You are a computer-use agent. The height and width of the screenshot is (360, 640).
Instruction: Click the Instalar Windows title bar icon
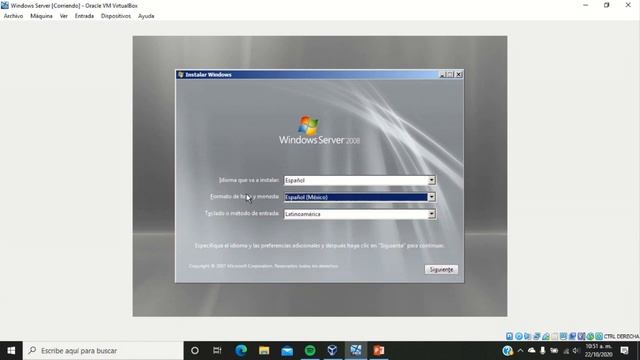pyautogui.click(x=181, y=75)
